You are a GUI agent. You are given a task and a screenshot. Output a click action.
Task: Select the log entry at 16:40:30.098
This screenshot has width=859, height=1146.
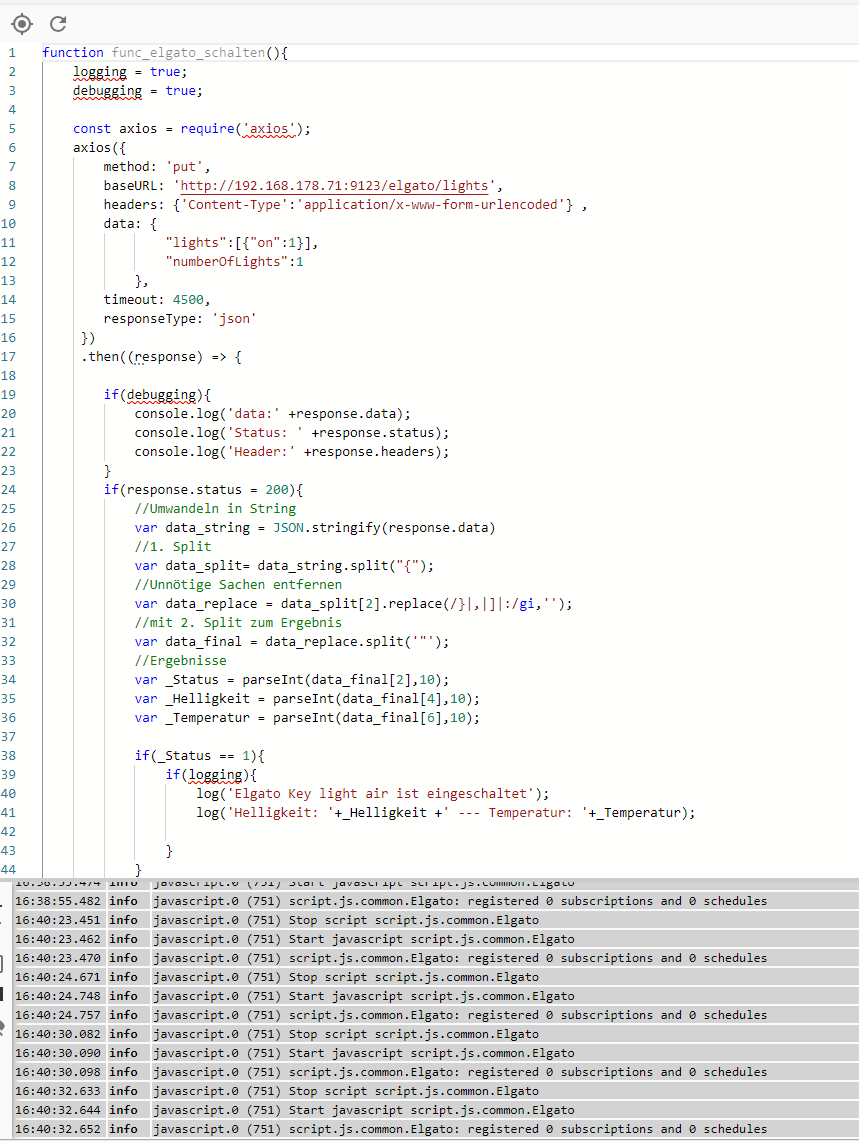pos(436,1072)
